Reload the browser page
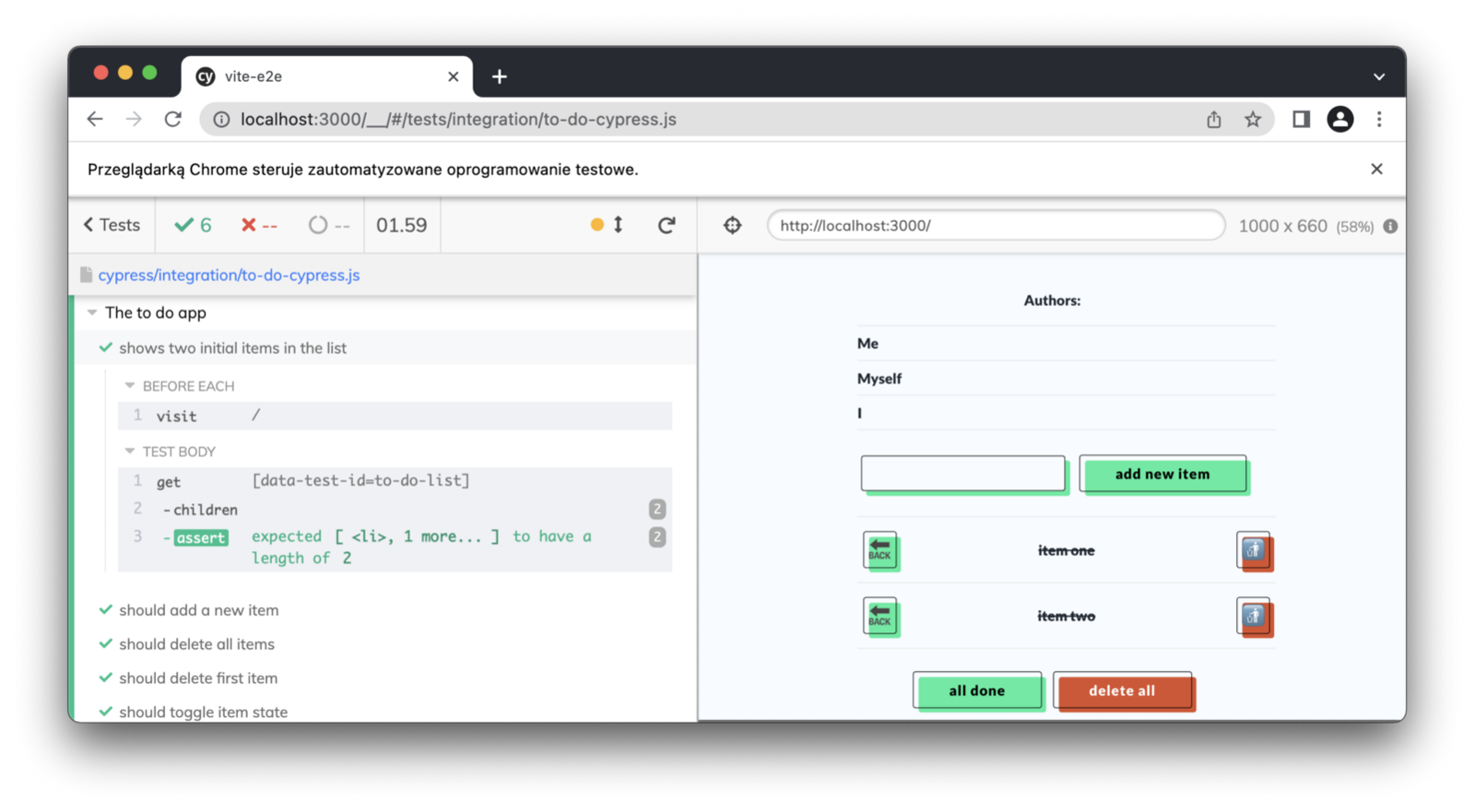 click(172, 119)
